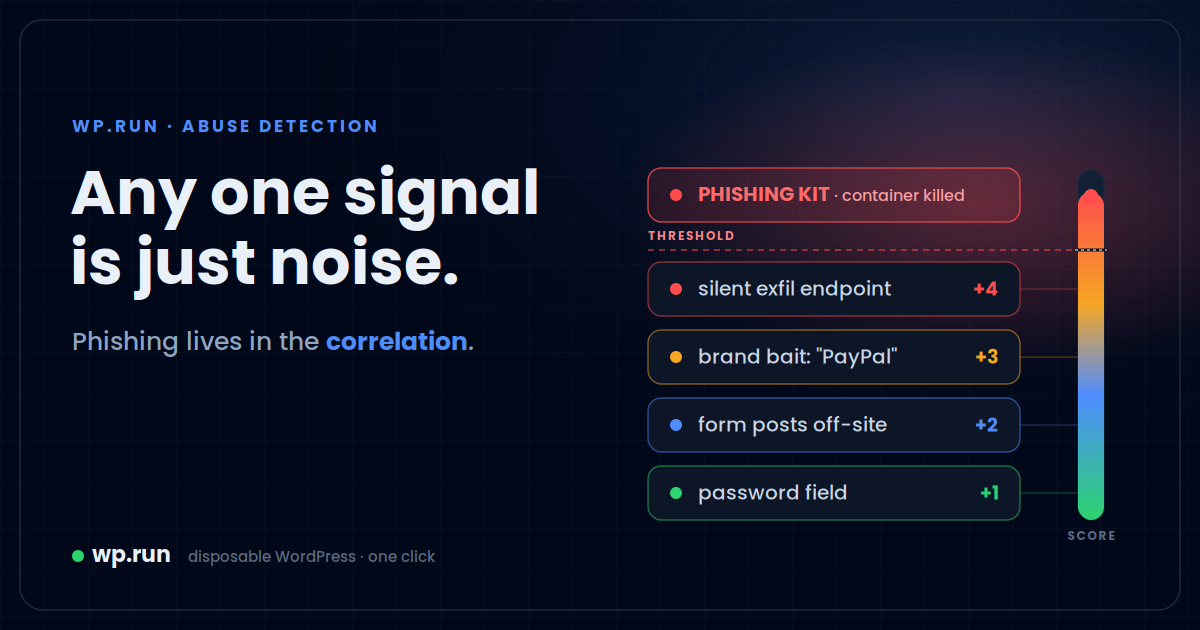This screenshot has height=630, width=1200.
Task: Select the brand bait PayPal signal row
Action: tap(834, 357)
